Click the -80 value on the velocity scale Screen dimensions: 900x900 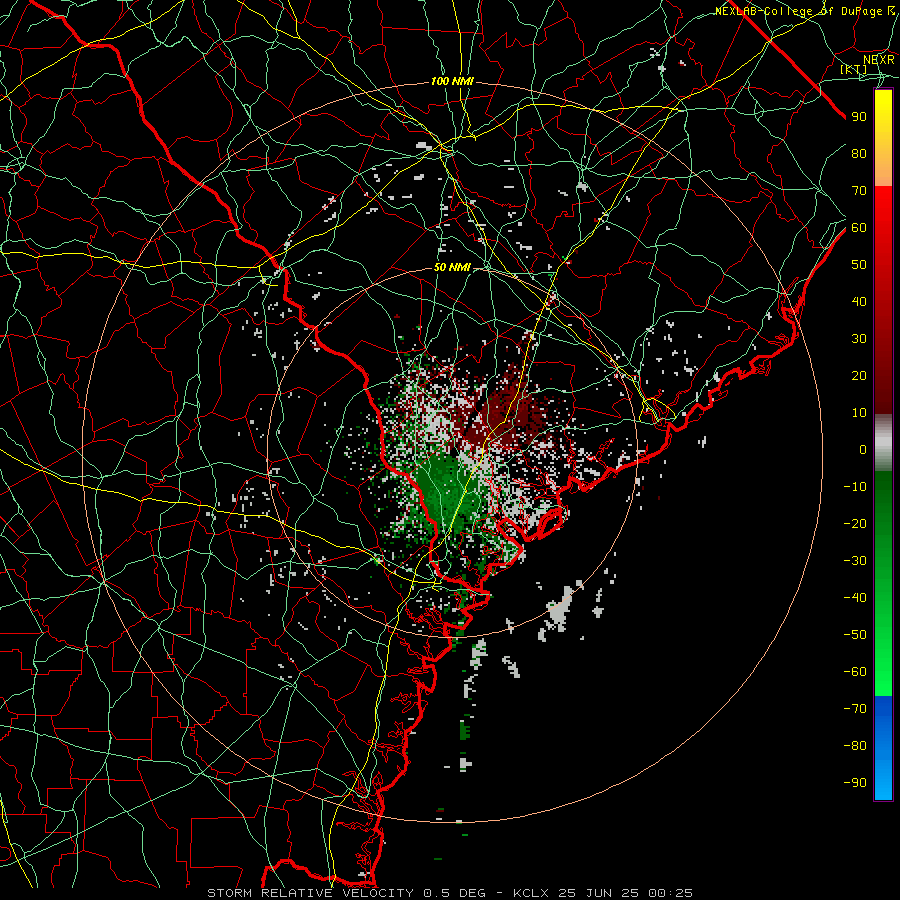855,746
